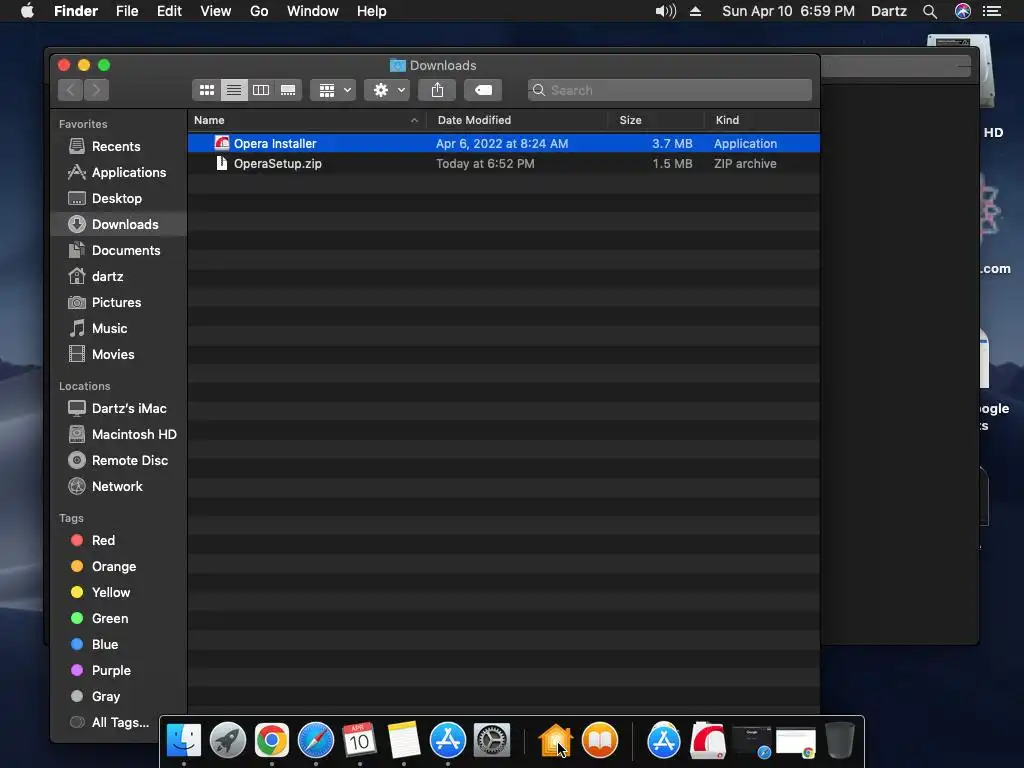The width and height of the screenshot is (1024, 768).
Task: Open the Window menu
Action: coord(313,11)
